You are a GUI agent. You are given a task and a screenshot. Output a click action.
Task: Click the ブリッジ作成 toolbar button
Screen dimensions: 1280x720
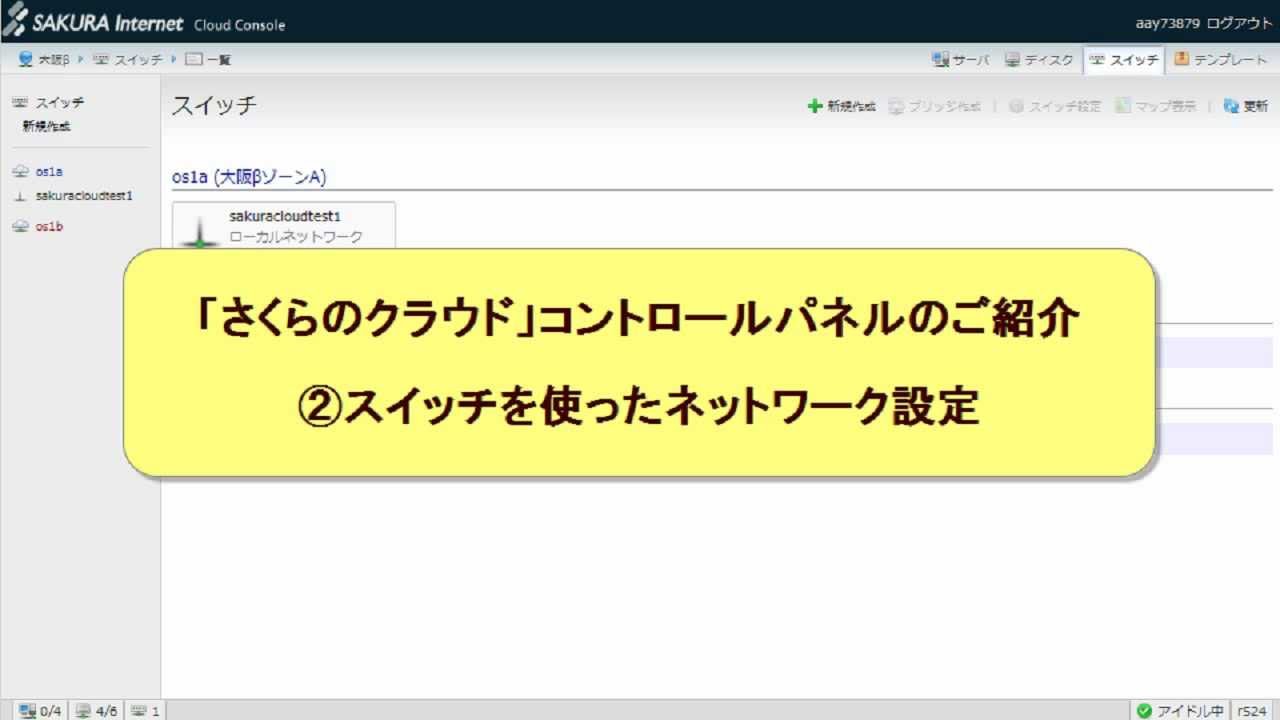[935, 106]
